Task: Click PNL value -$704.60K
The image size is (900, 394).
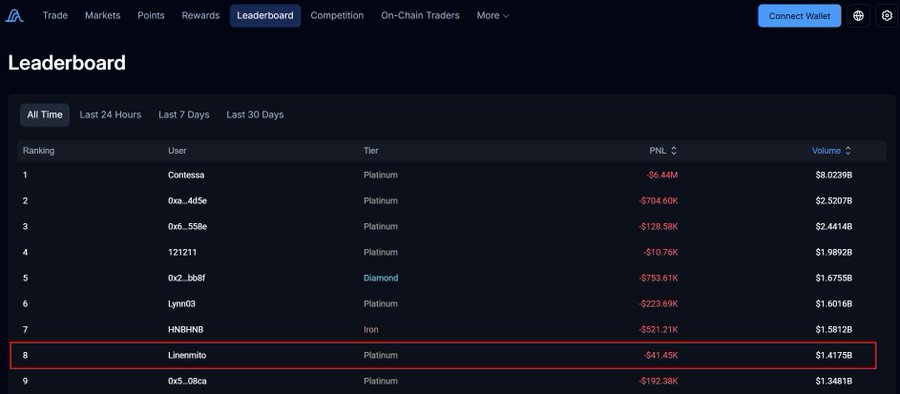Action: tap(658, 200)
